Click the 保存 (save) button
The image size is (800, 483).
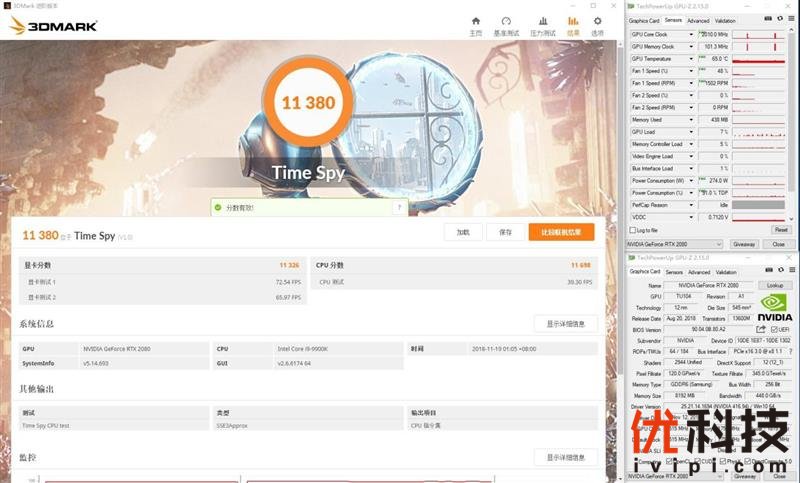pyautogui.click(x=505, y=232)
